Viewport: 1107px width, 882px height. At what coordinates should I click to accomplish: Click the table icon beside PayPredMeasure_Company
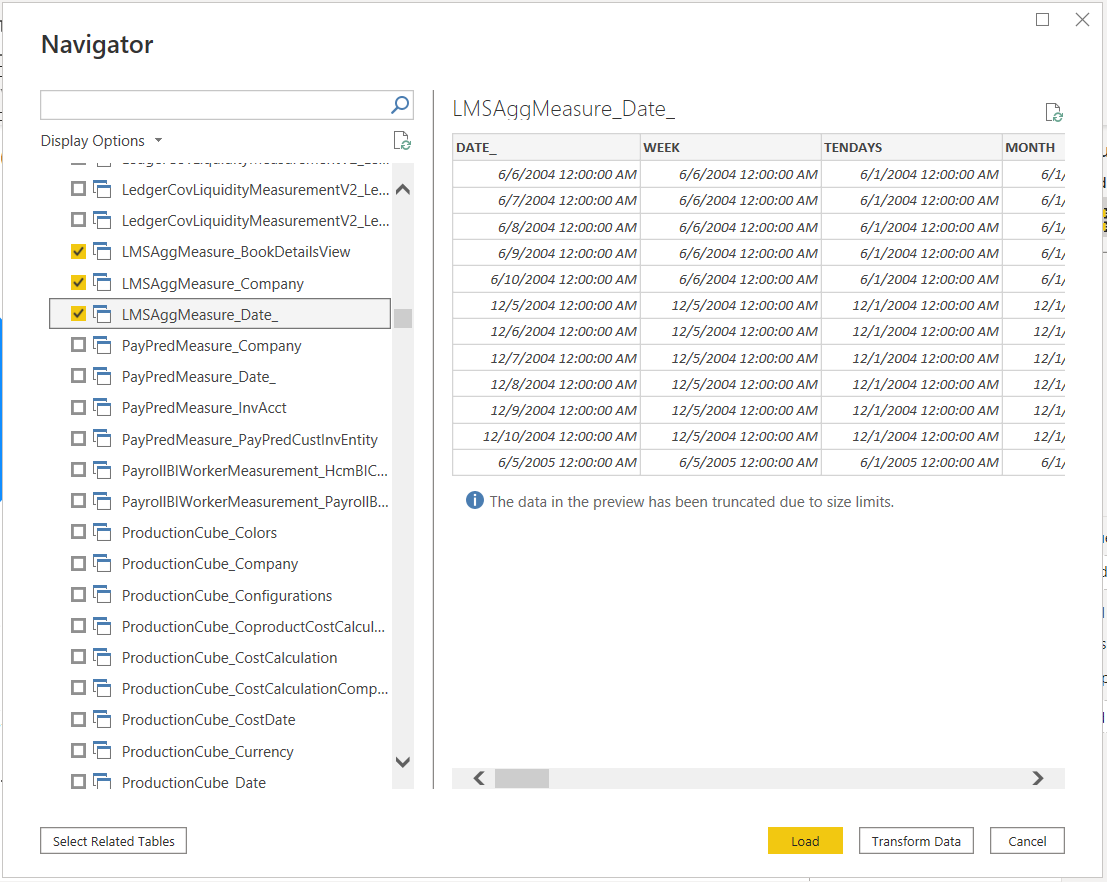coord(102,346)
